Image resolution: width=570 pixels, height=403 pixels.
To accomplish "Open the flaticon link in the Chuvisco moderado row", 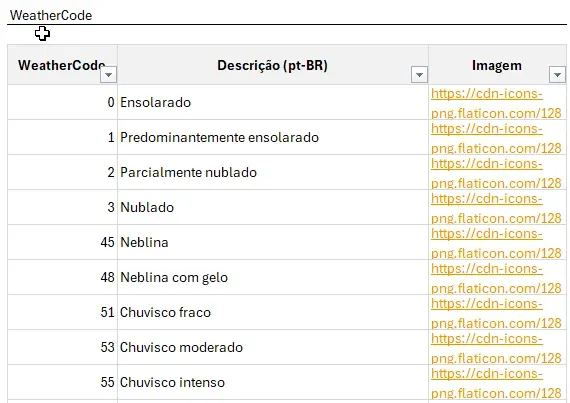I will point(496,348).
